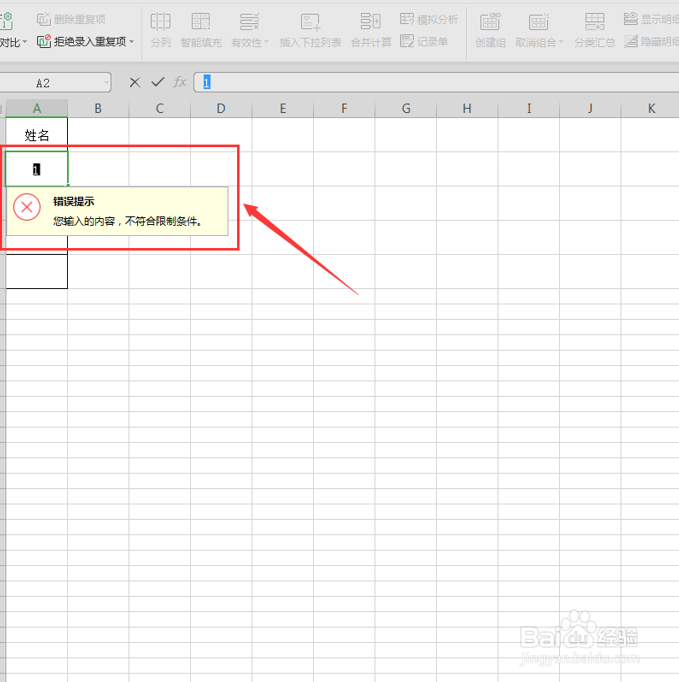Click the 插入下拉列表 icon

(x=310, y=22)
